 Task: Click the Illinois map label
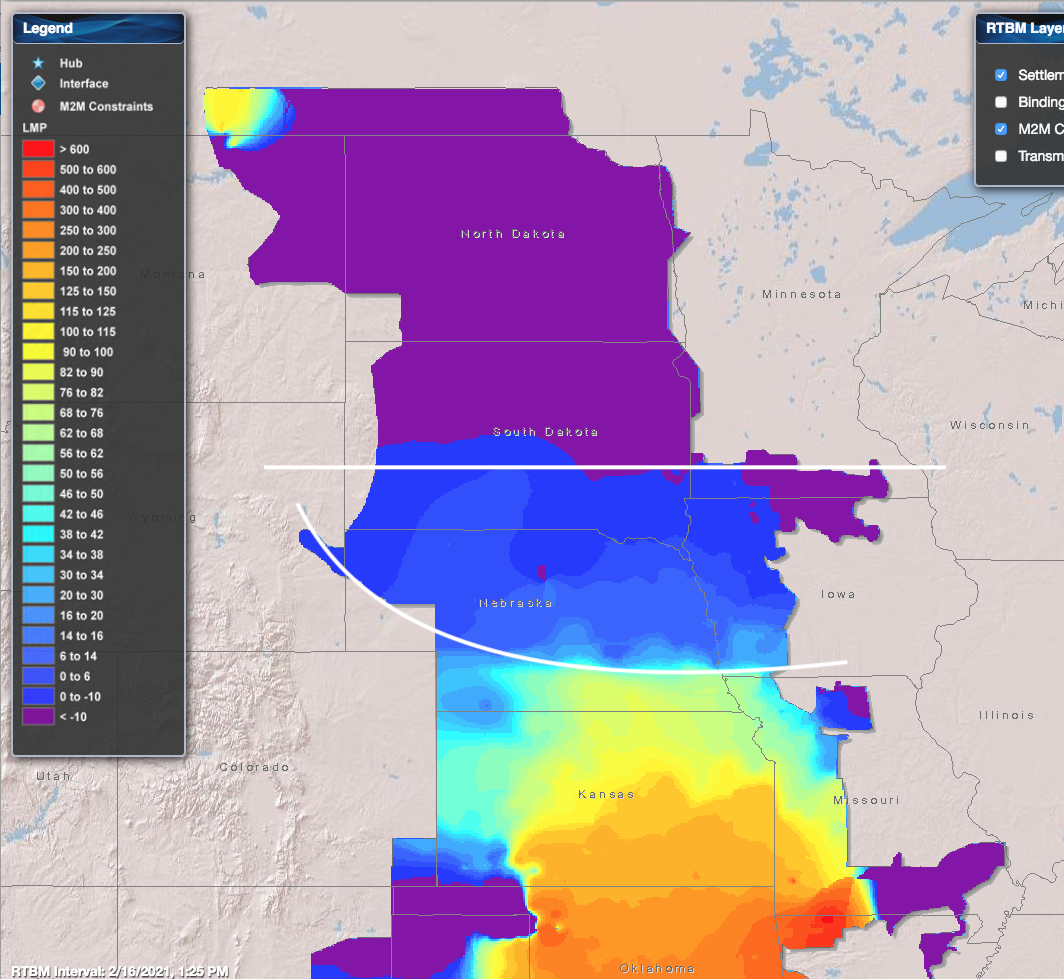tap(1007, 715)
